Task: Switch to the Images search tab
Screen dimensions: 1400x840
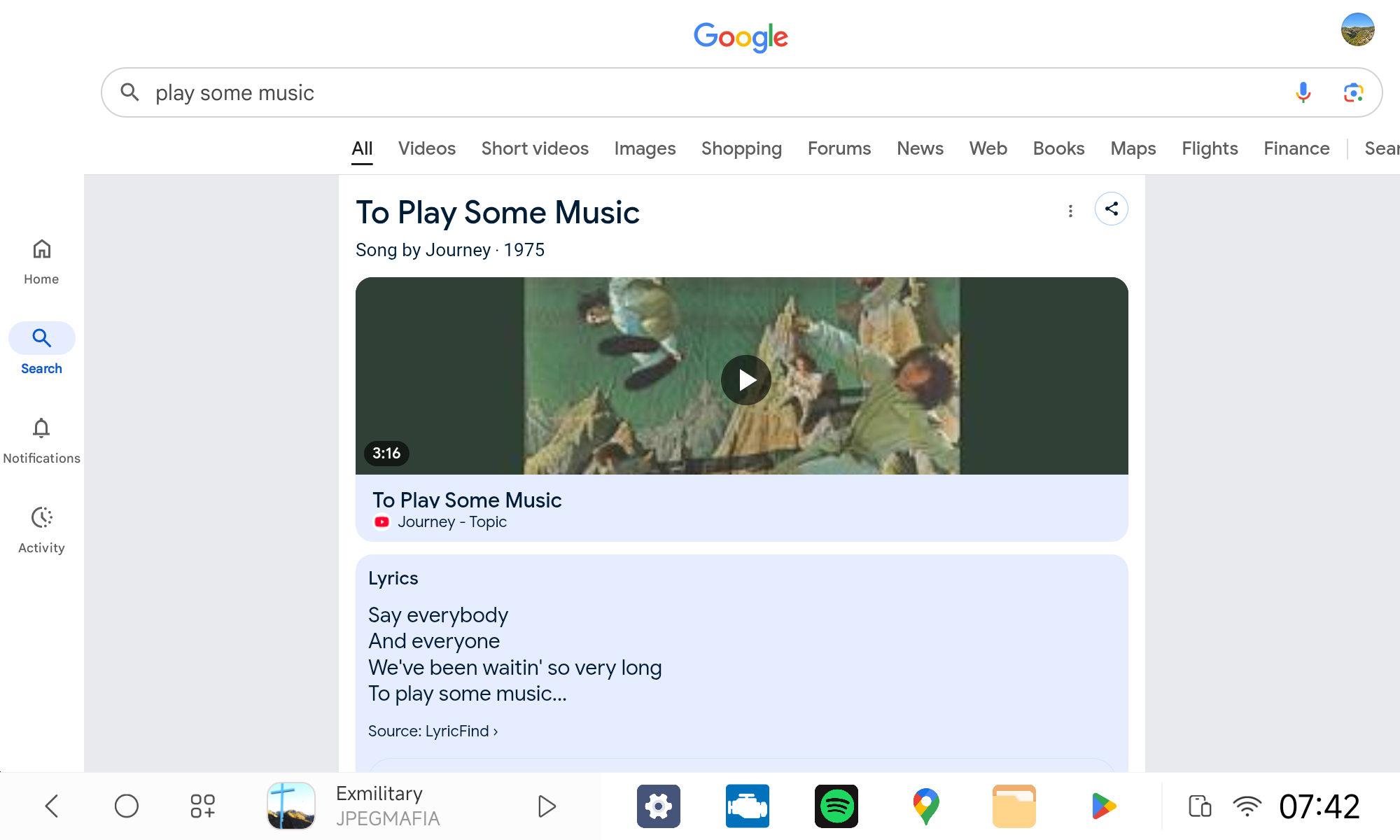Action: pos(645,148)
